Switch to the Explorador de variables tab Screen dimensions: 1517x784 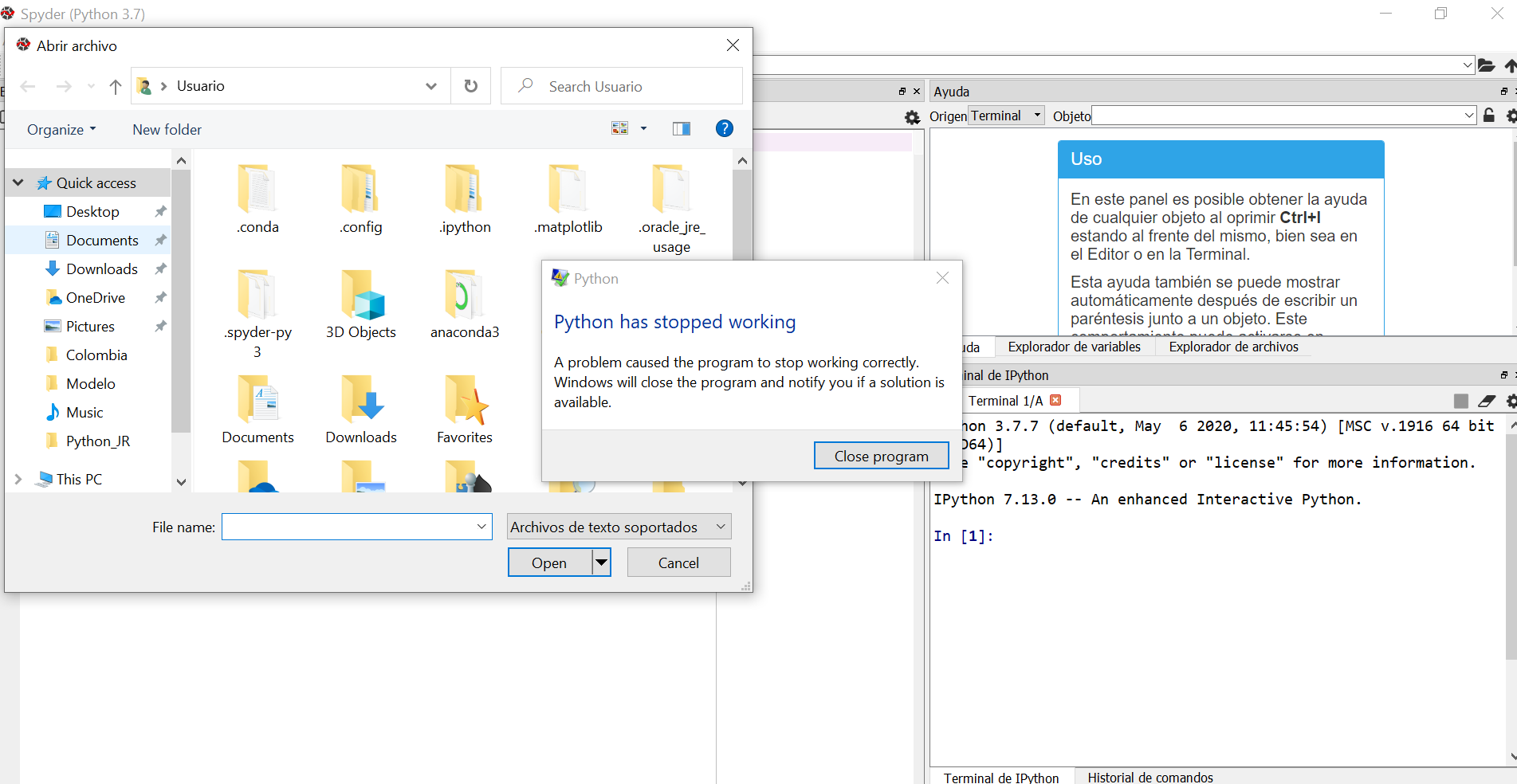(x=1074, y=347)
